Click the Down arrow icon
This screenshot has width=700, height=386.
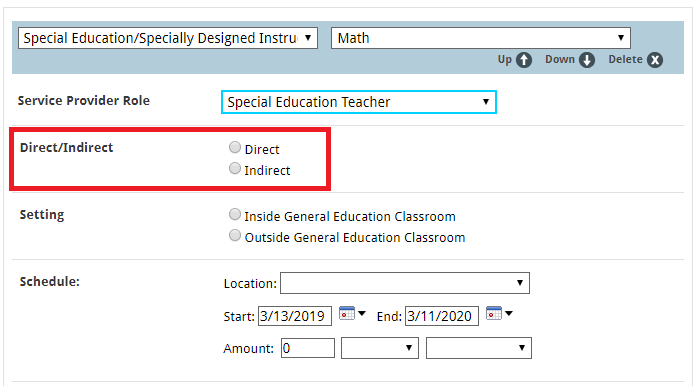click(587, 60)
